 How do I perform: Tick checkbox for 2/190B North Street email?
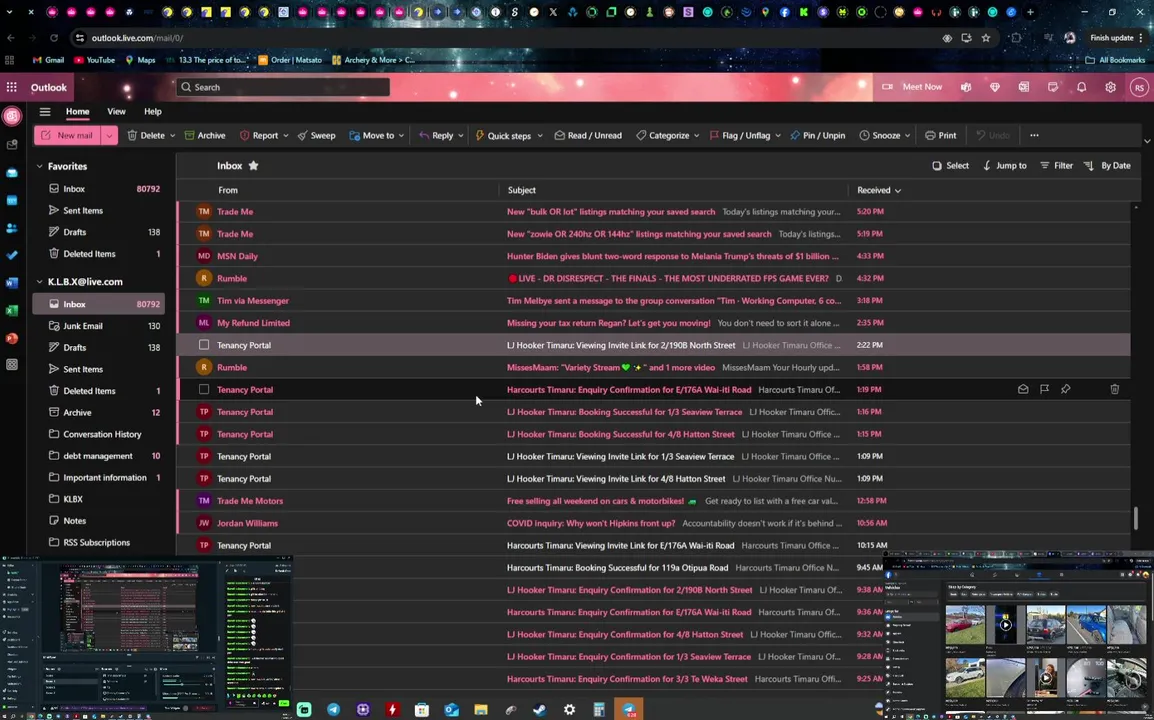click(x=204, y=345)
